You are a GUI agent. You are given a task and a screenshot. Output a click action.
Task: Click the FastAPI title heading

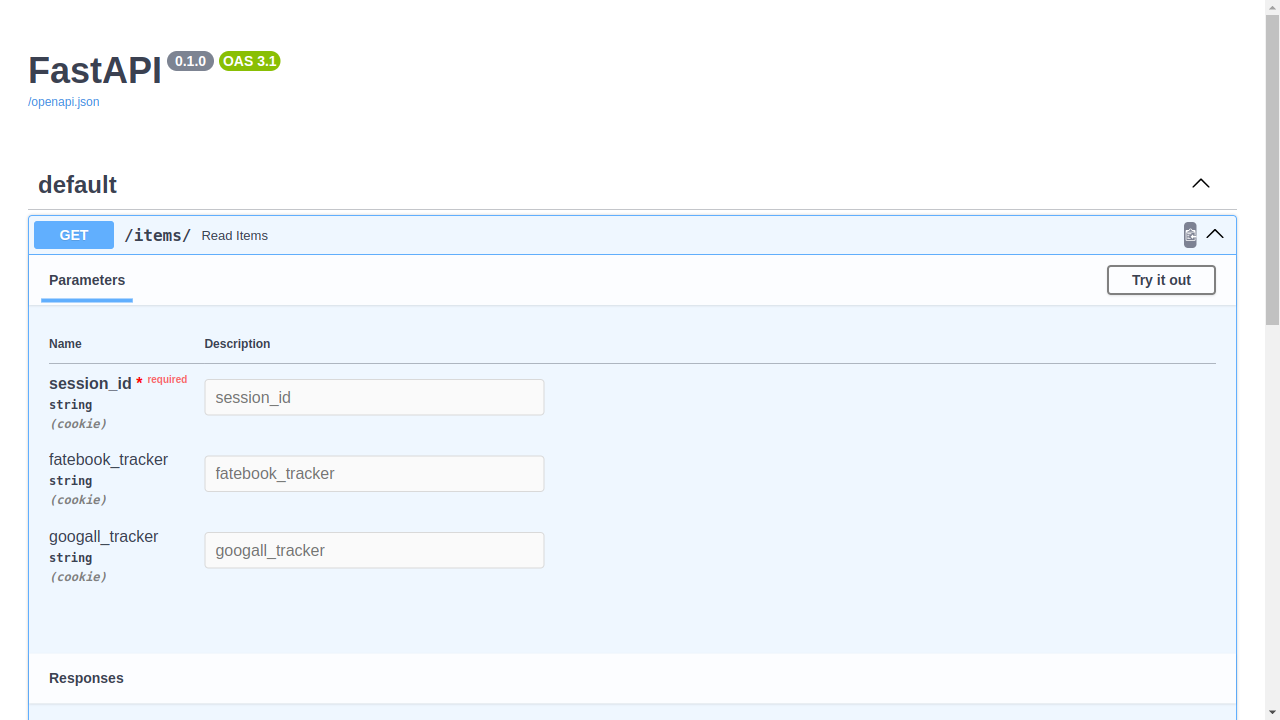95,71
